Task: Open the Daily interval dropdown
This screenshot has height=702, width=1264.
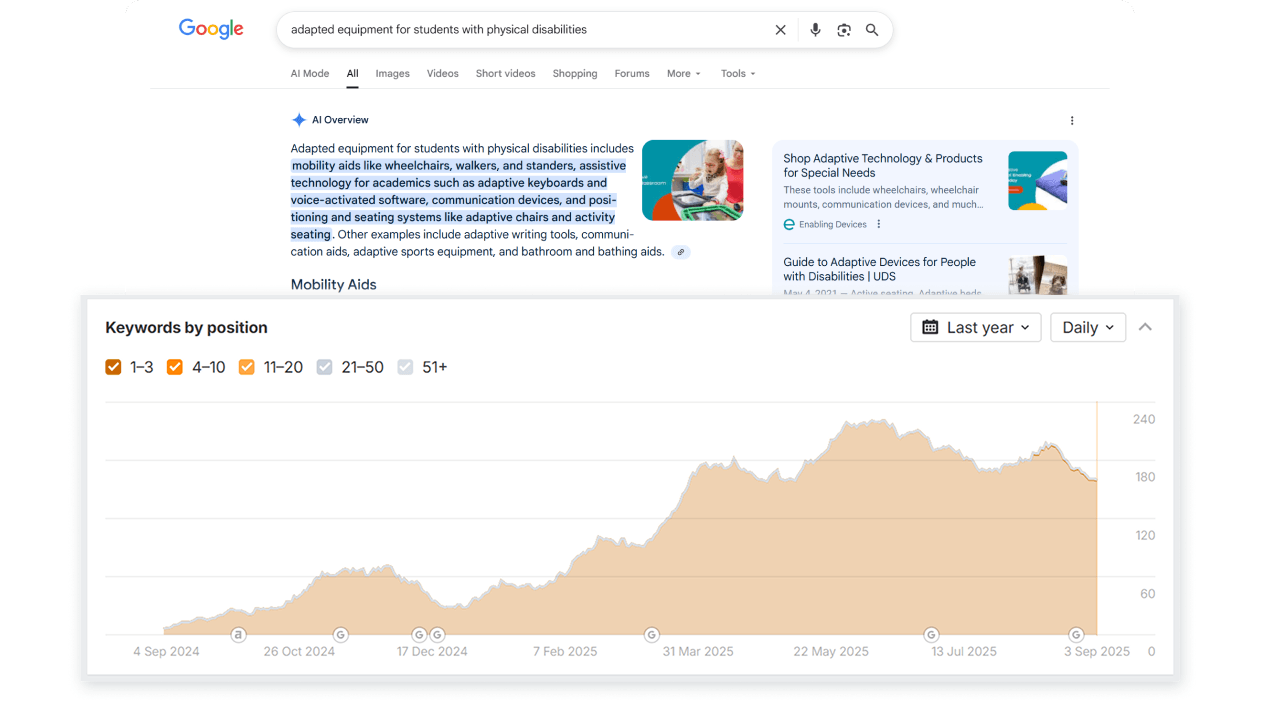Action: click(x=1087, y=327)
